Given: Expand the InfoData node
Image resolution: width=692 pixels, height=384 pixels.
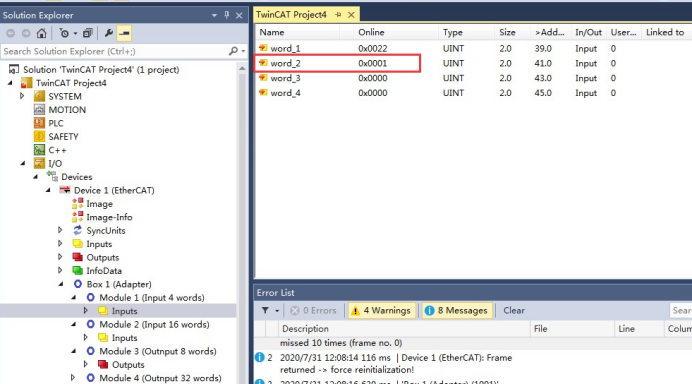Looking at the screenshot, I should click(60, 270).
